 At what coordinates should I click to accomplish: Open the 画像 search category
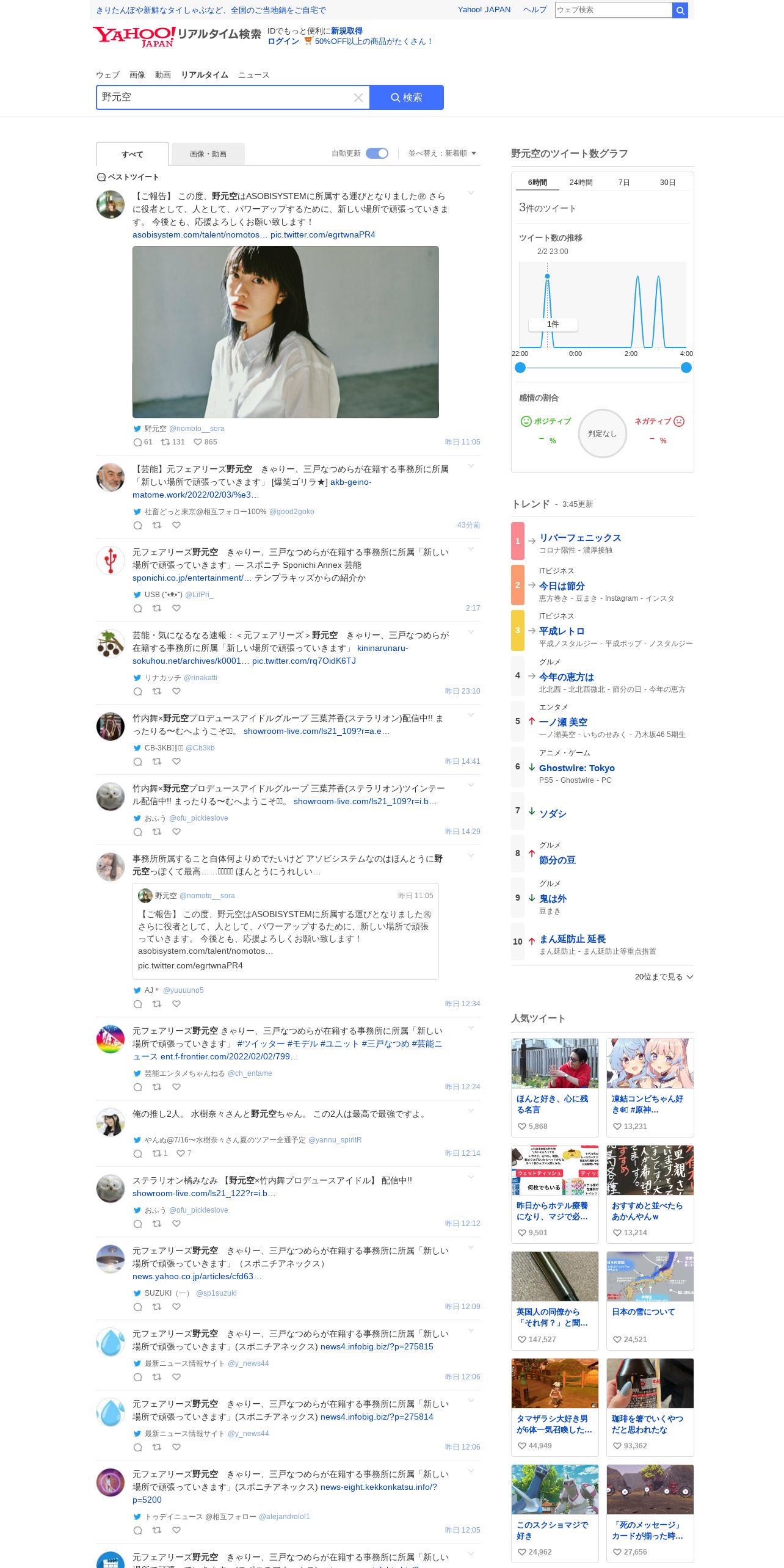click(137, 75)
